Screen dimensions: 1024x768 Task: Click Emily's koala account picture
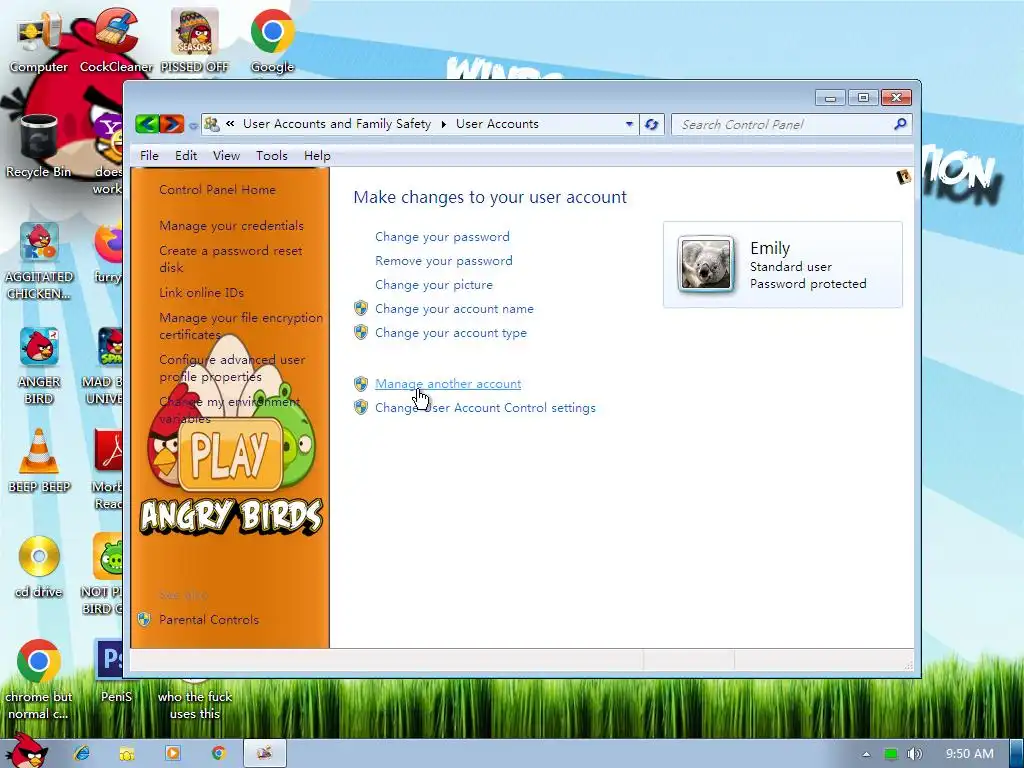705,263
